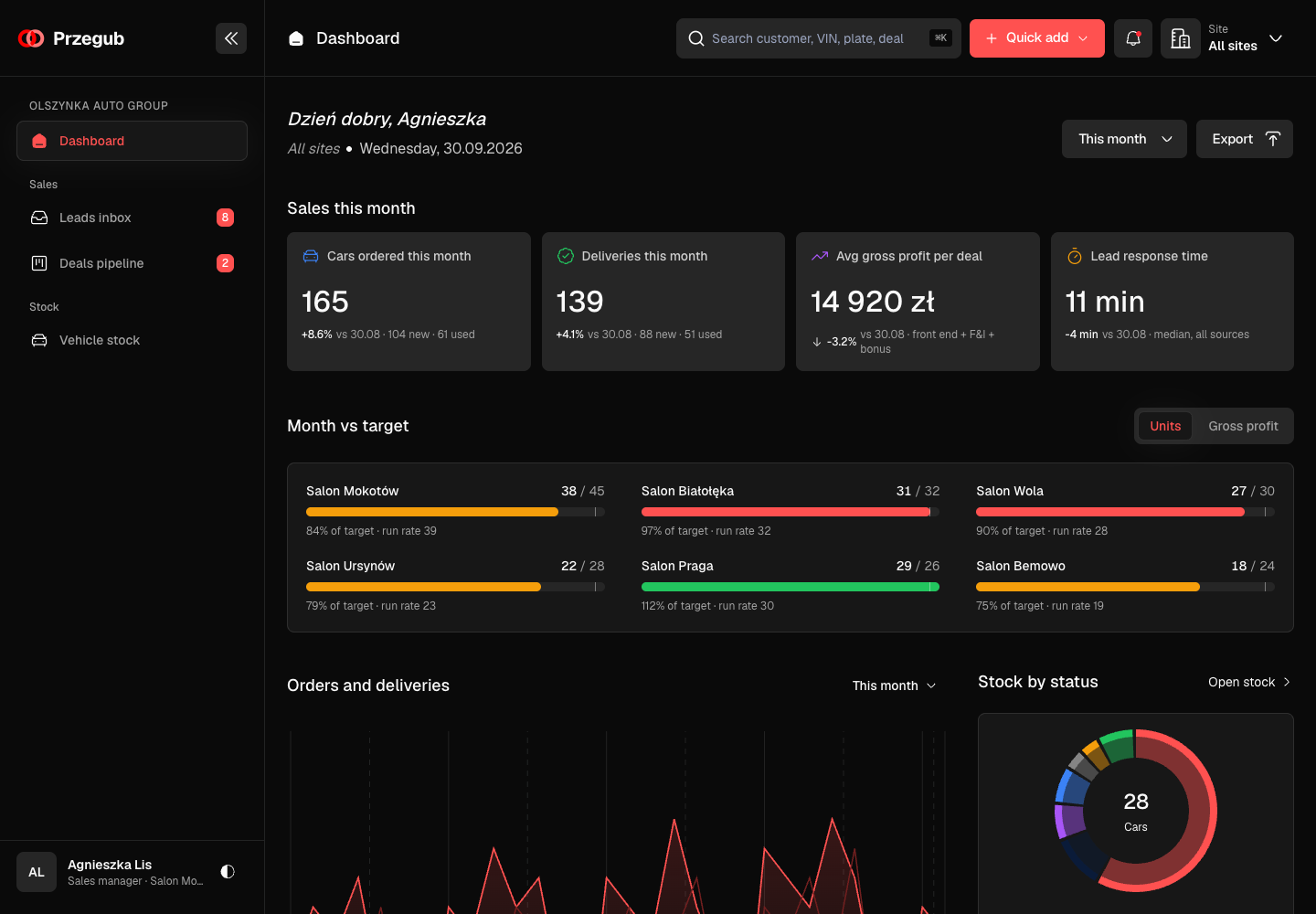Click the site building icon
1316x914 pixels.
point(1181,38)
